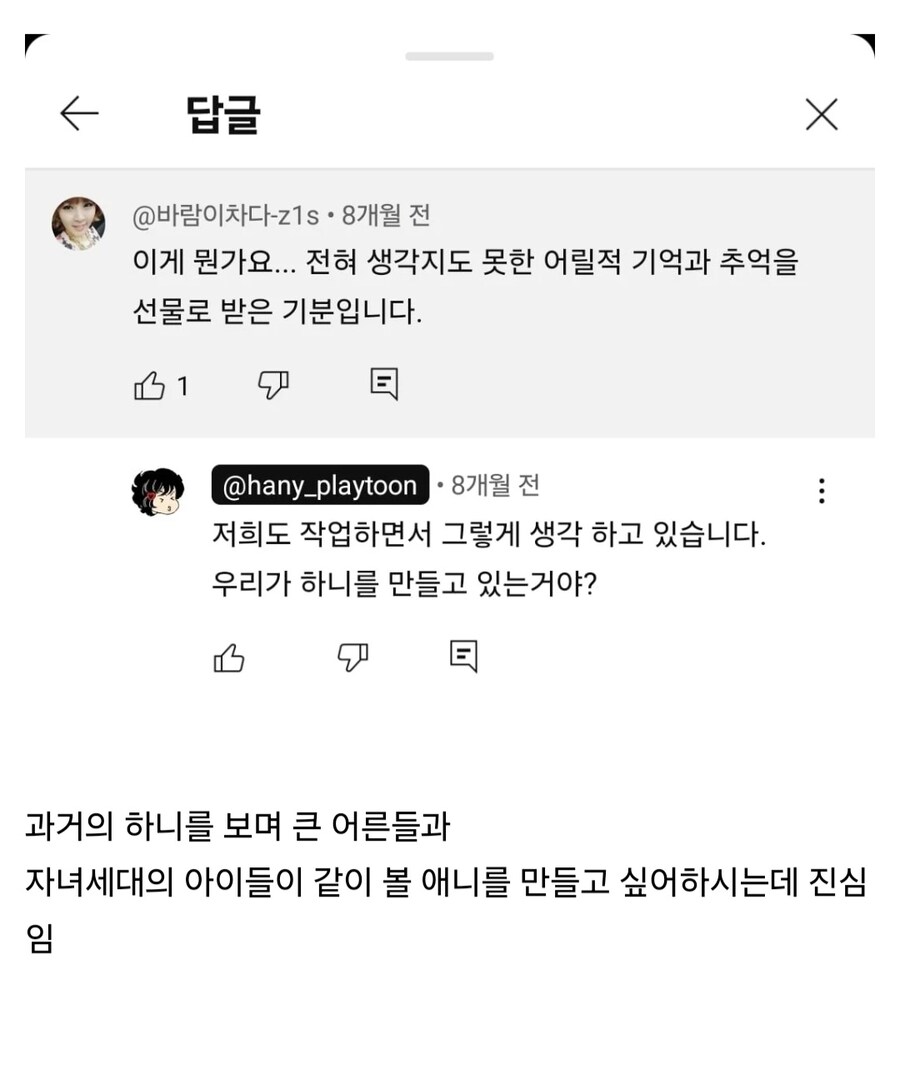Dislike the reply from @hany_playtoon
The height and width of the screenshot is (1079, 900).
(352, 656)
